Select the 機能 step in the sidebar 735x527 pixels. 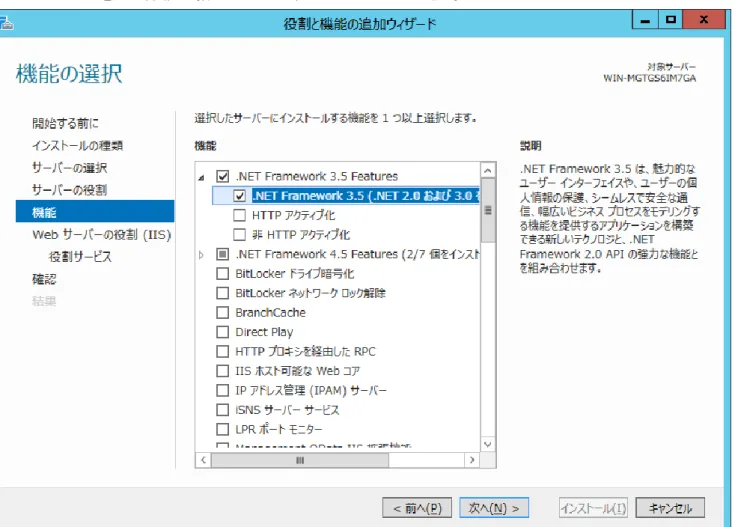point(95,212)
